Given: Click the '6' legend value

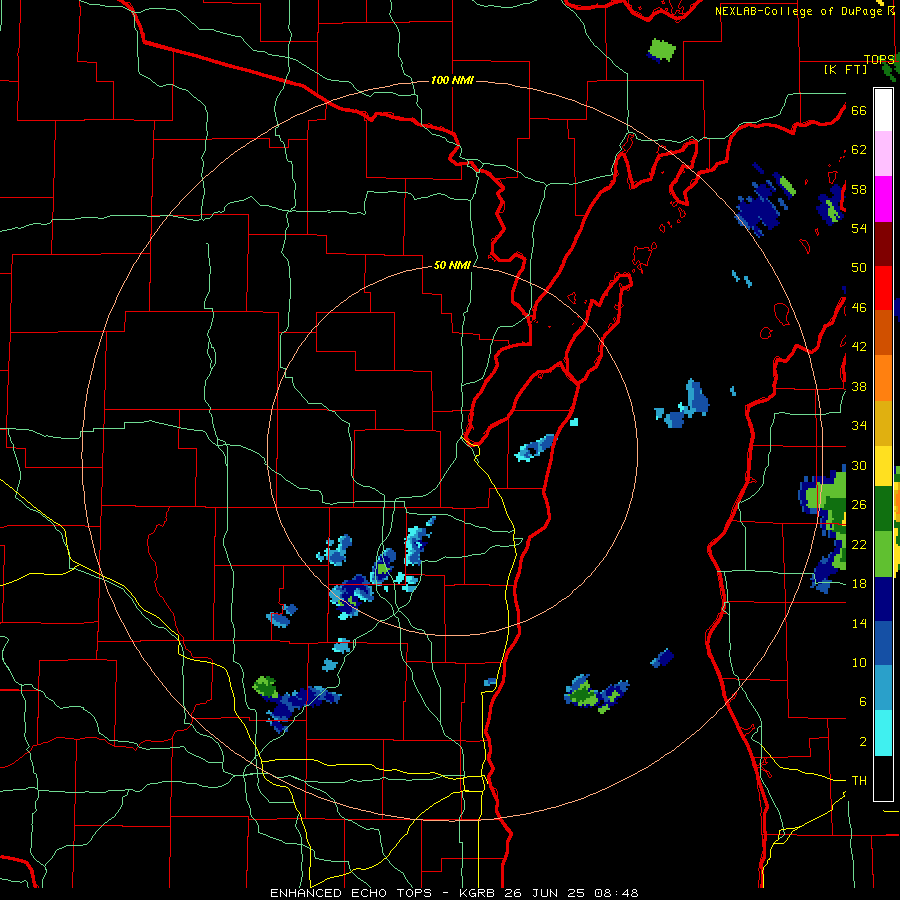Looking at the screenshot, I should pos(863,702).
